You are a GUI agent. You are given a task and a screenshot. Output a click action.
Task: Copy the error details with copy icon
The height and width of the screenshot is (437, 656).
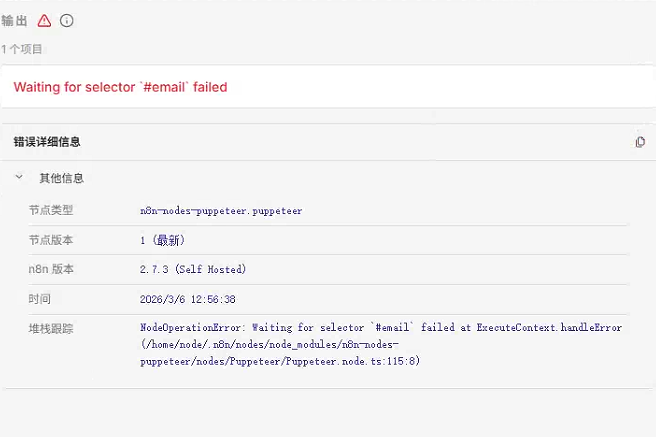pyautogui.click(x=640, y=142)
